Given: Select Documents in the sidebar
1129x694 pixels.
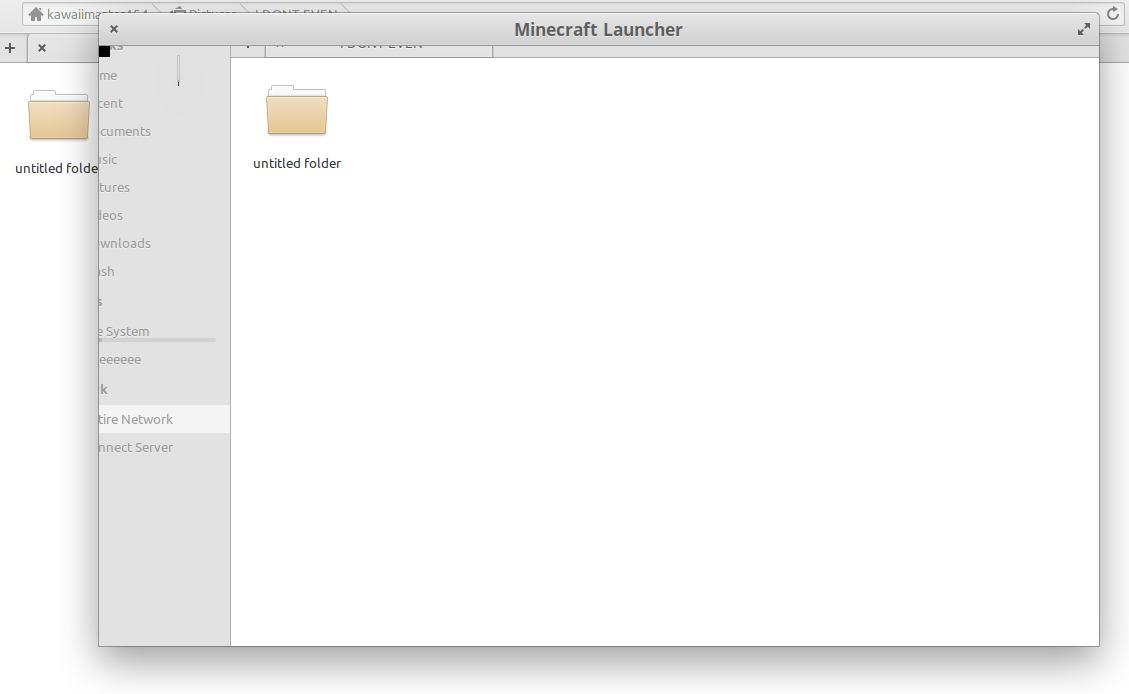Looking at the screenshot, I should (x=164, y=132).
